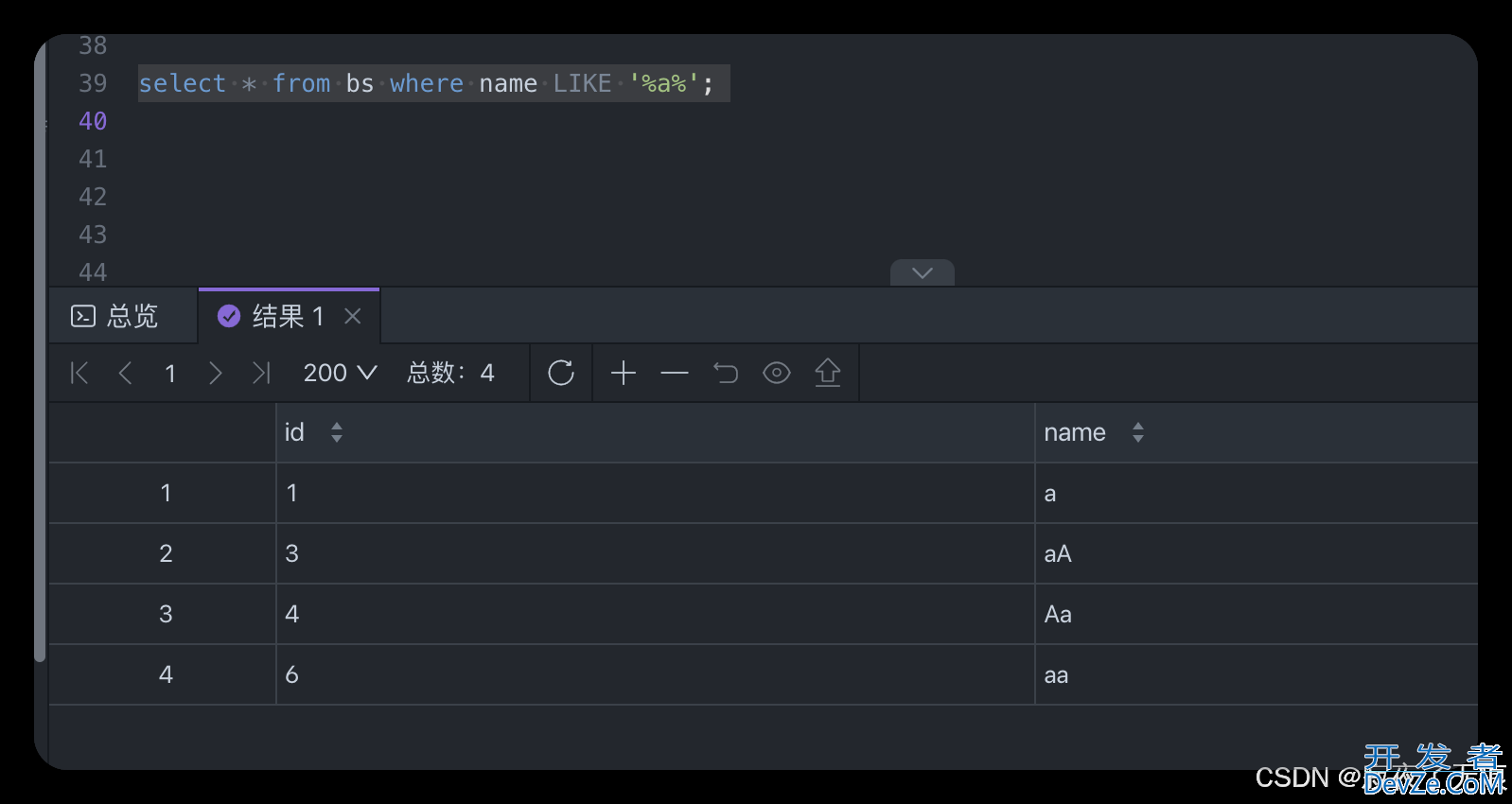The width and height of the screenshot is (1512, 804).
Task: Click the current page number field
Action: [170, 373]
